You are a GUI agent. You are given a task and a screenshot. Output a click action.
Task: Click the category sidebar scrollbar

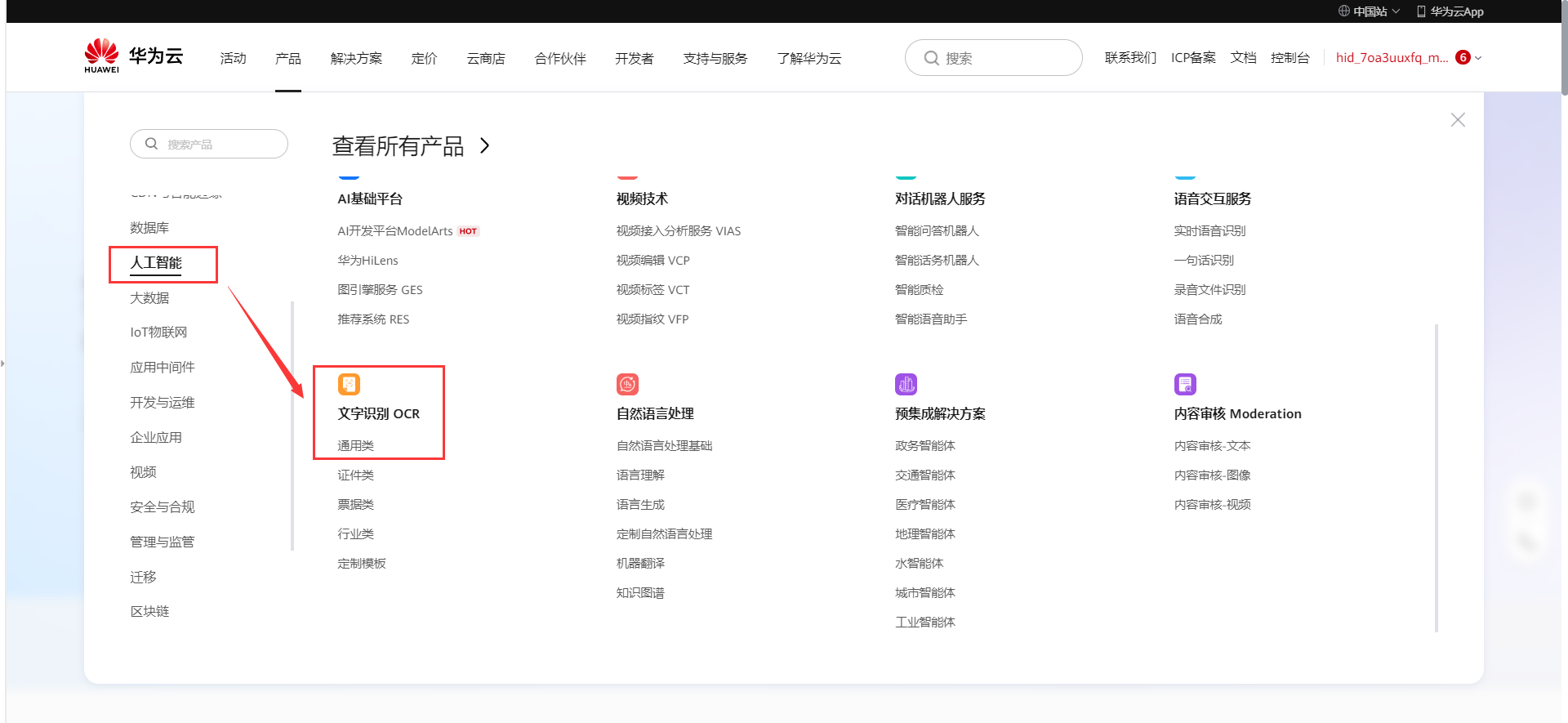coord(292,426)
